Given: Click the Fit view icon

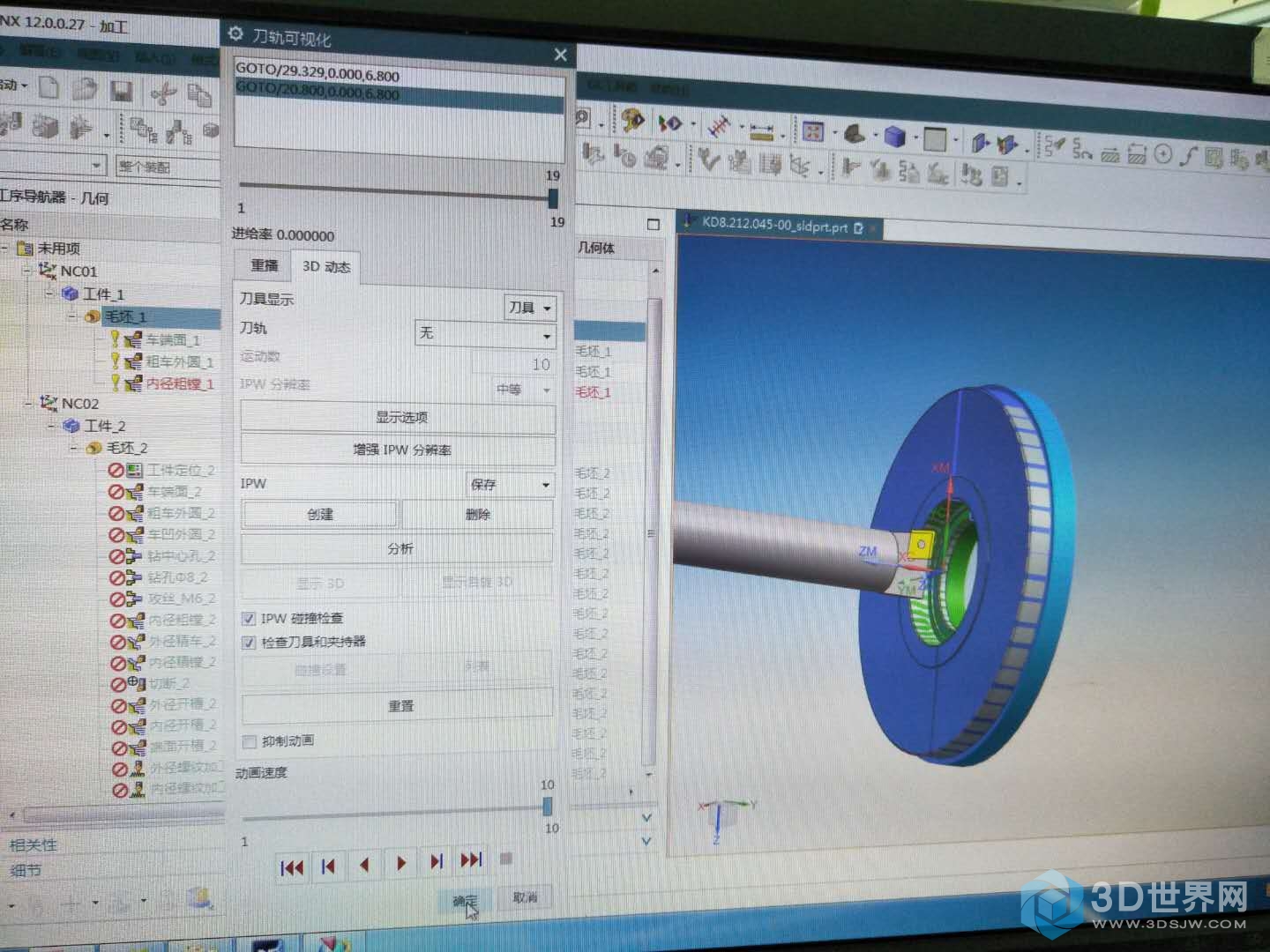Looking at the screenshot, I should tap(813, 132).
